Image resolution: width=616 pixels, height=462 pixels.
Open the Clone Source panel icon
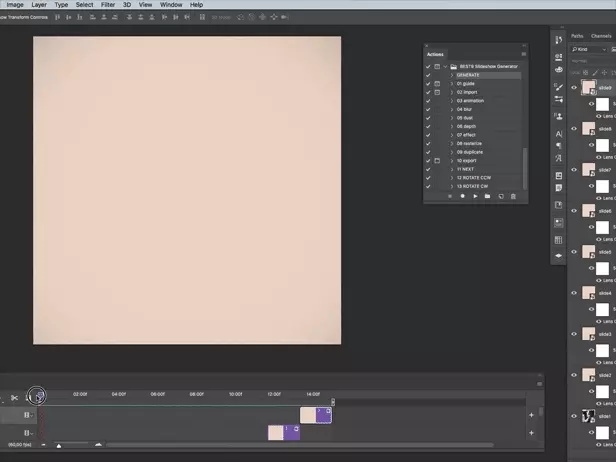[558, 116]
